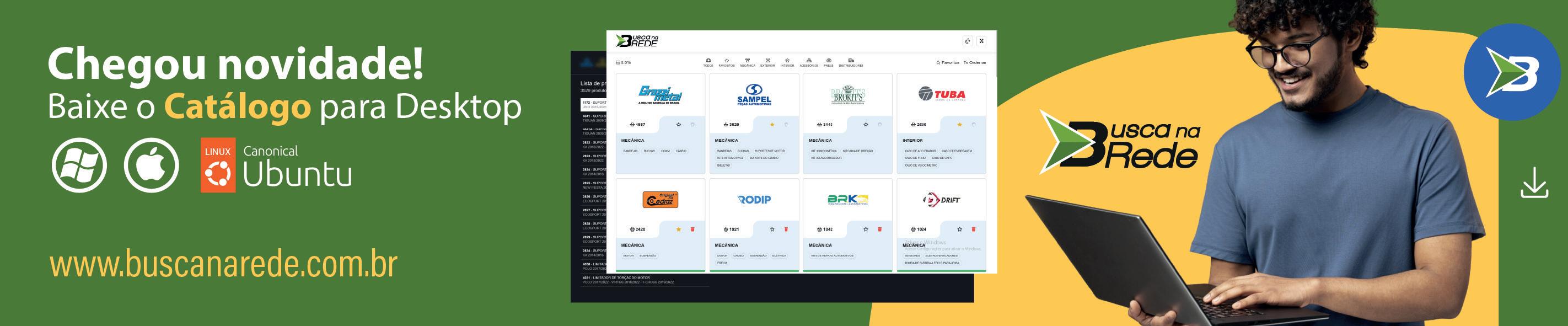Click the Favoritos filter at top right
The height and width of the screenshot is (326, 1568).
(x=948, y=62)
